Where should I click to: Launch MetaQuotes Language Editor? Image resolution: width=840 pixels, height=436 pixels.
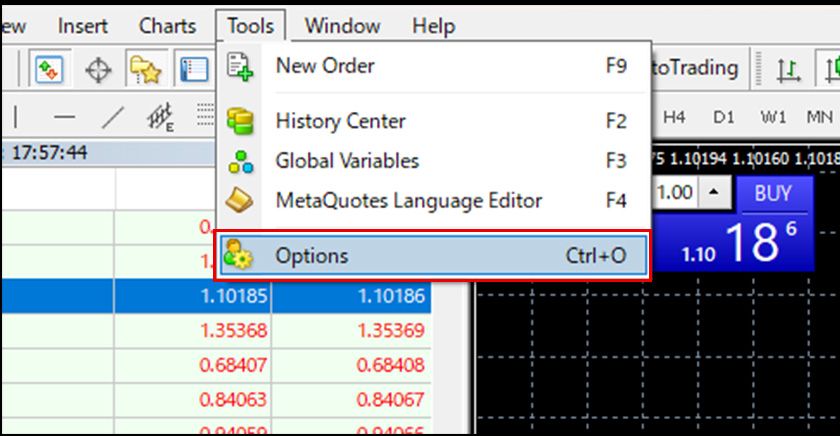(431, 200)
